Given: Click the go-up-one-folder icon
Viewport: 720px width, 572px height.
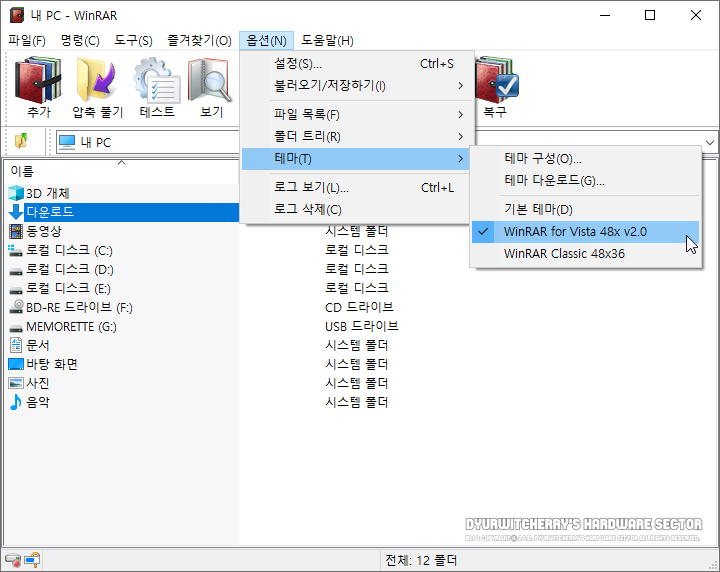Looking at the screenshot, I should (x=21, y=140).
